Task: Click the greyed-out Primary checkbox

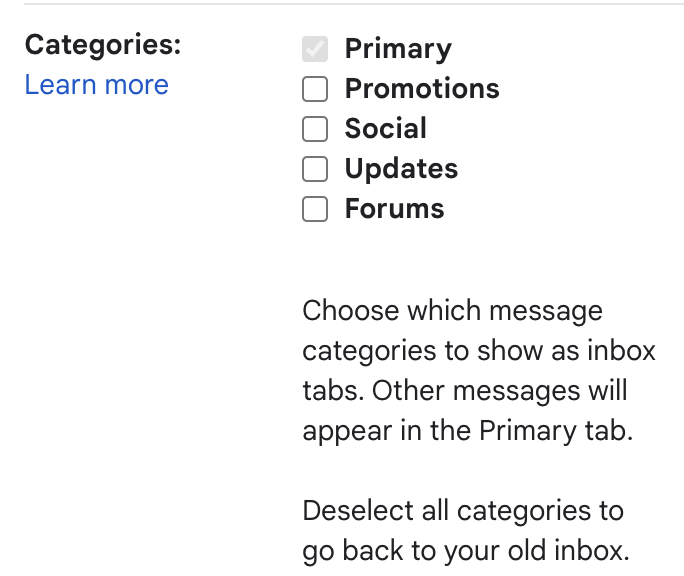Action: pos(315,49)
